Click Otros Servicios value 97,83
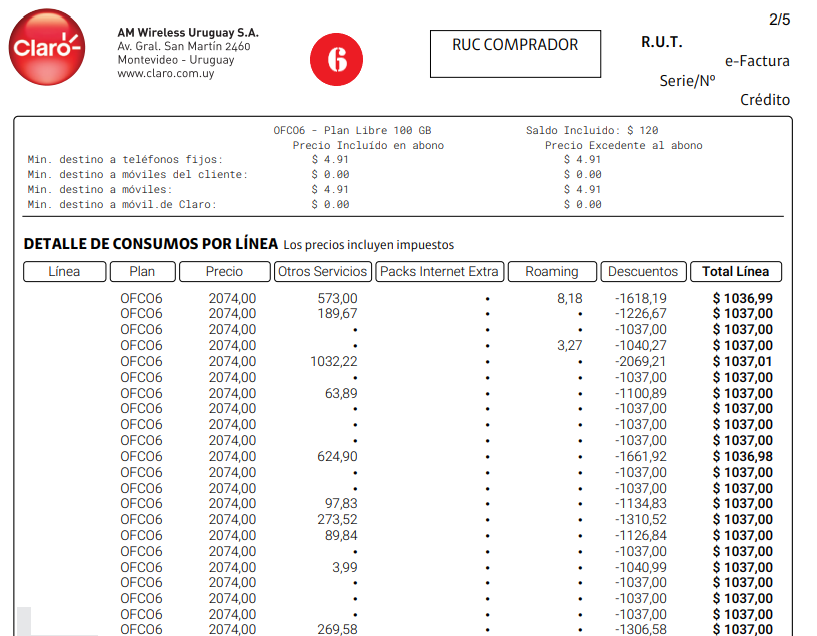Viewport: 817px width, 636px height. pyautogui.click(x=341, y=504)
